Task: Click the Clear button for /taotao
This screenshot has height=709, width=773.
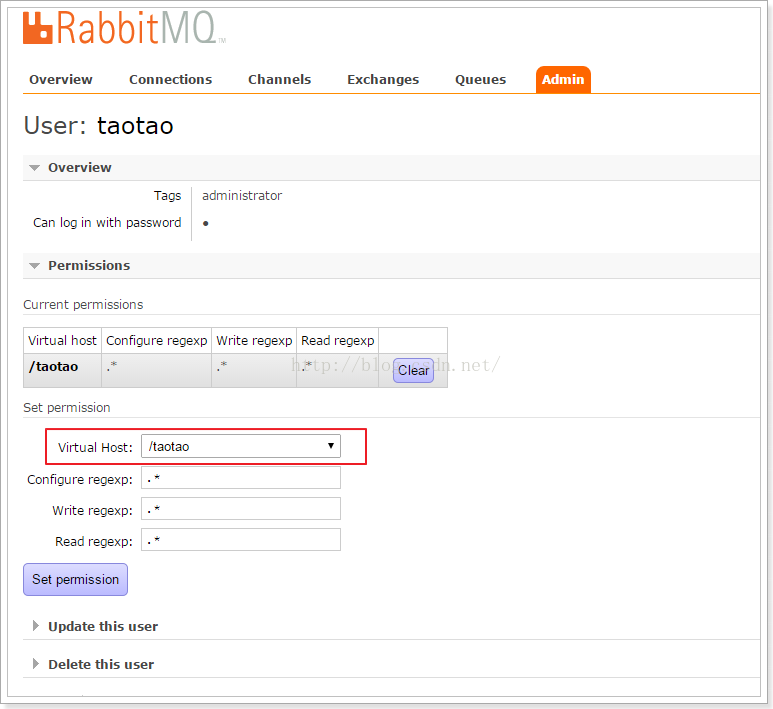Action: pyautogui.click(x=413, y=370)
